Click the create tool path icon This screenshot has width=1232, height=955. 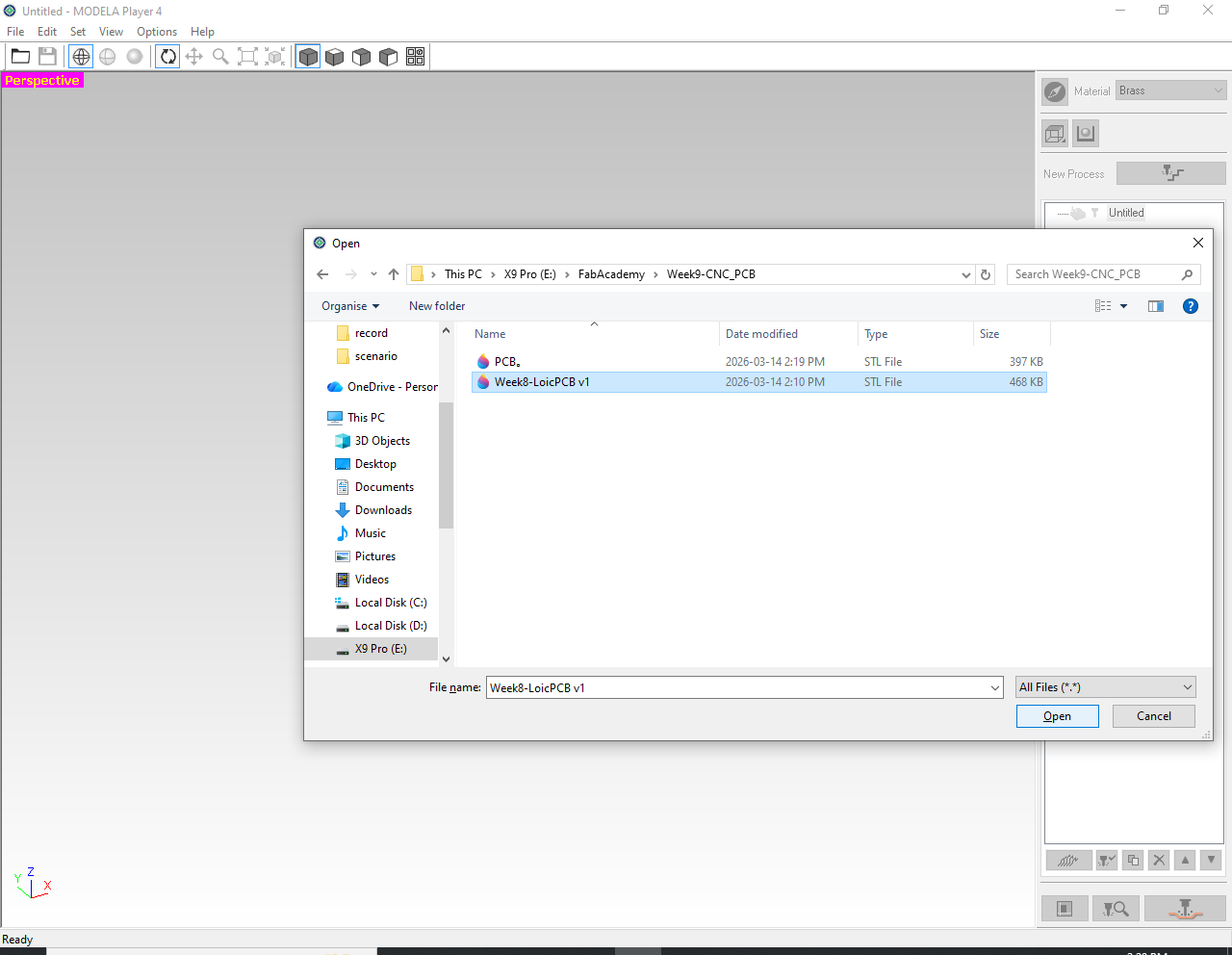click(x=1068, y=861)
